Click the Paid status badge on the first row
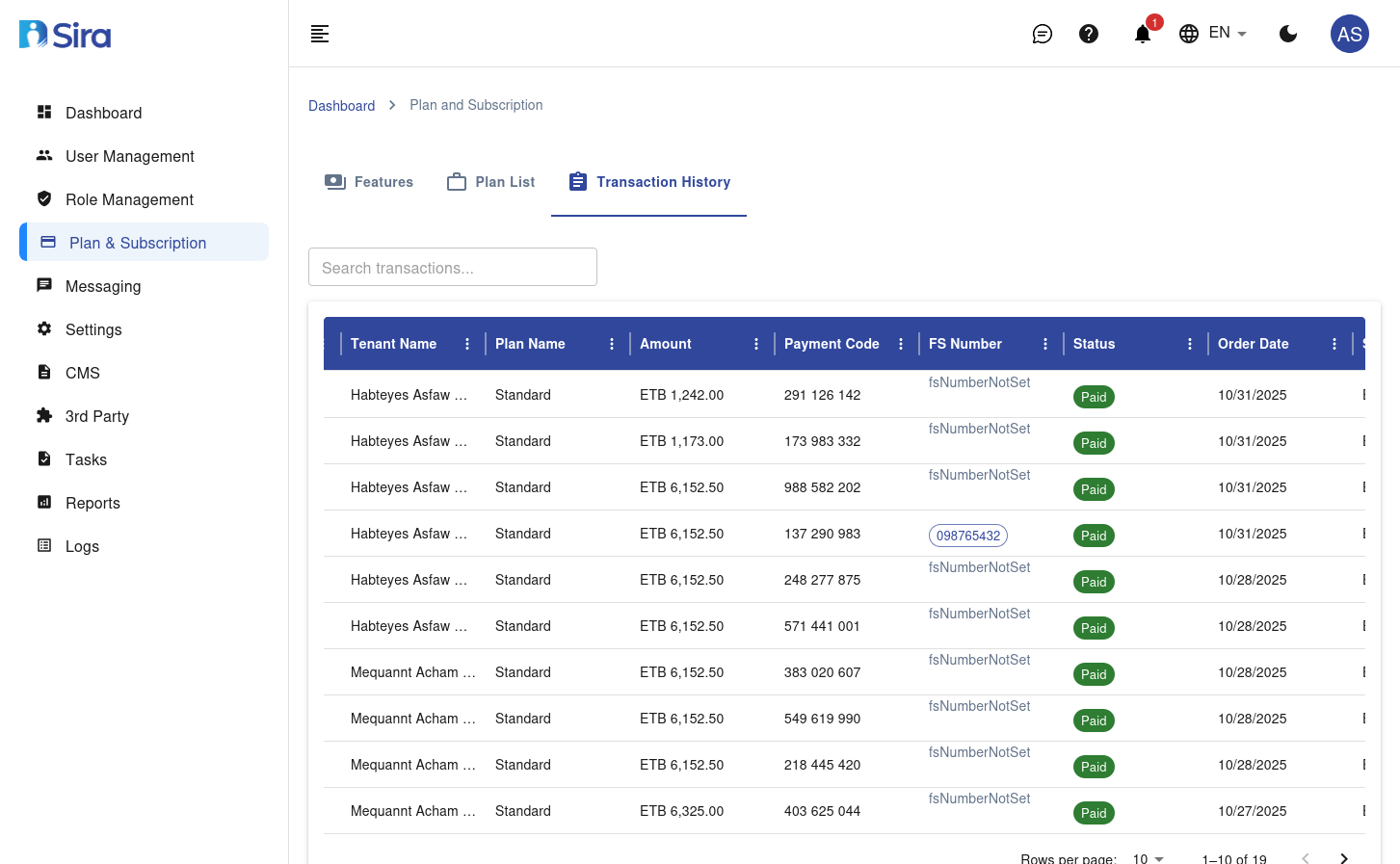The height and width of the screenshot is (864, 1400). [1094, 397]
